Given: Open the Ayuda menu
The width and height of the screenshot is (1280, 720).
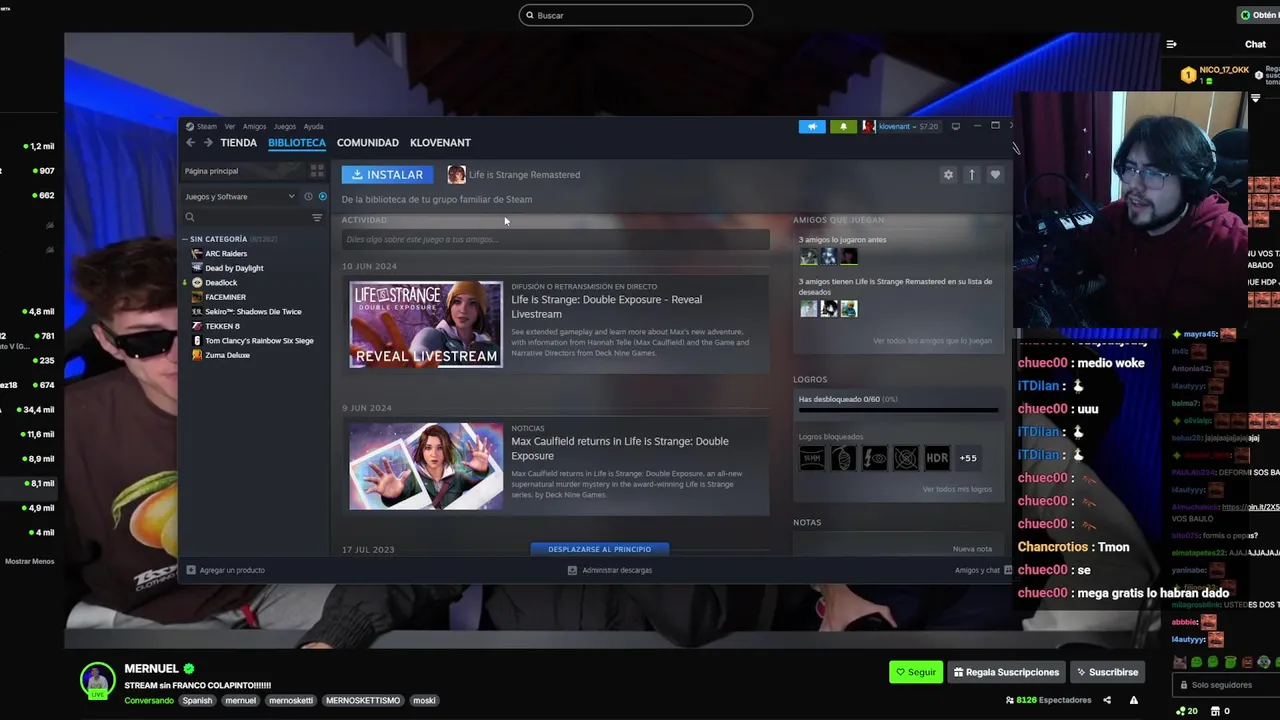Looking at the screenshot, I should pos(313,127).
